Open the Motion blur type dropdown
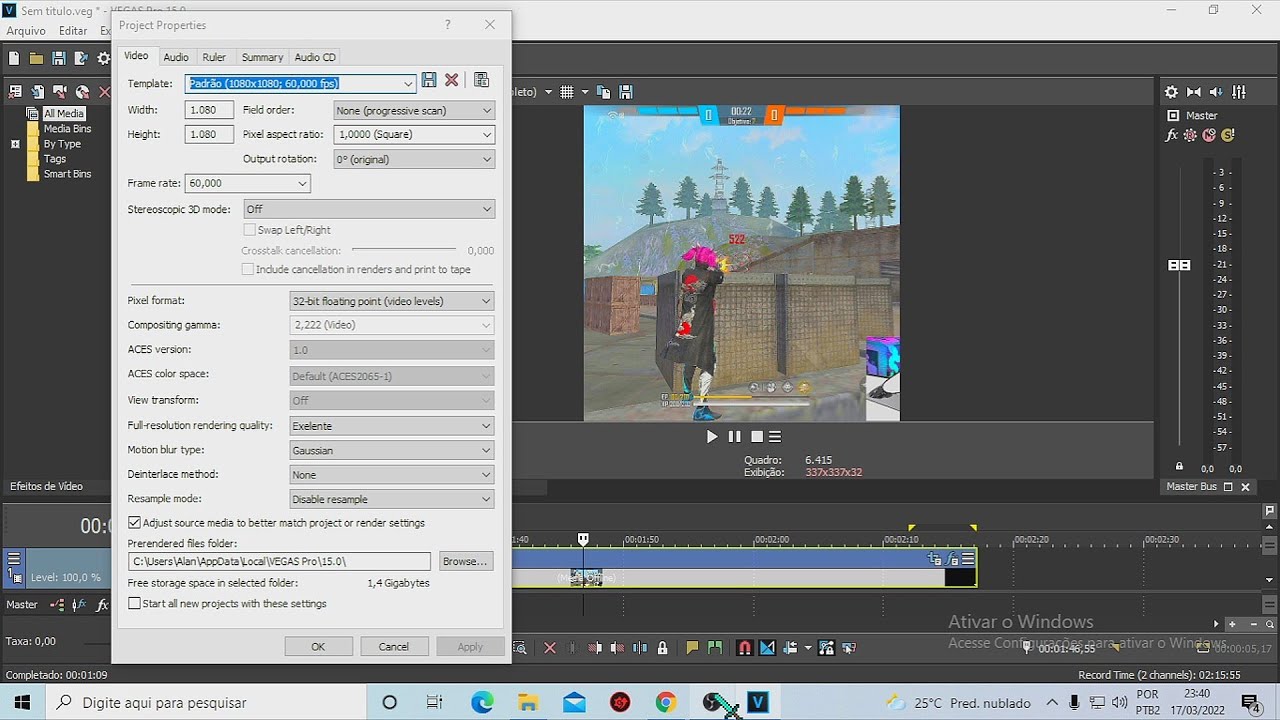 pyautogui.click(x=392, y=451)
